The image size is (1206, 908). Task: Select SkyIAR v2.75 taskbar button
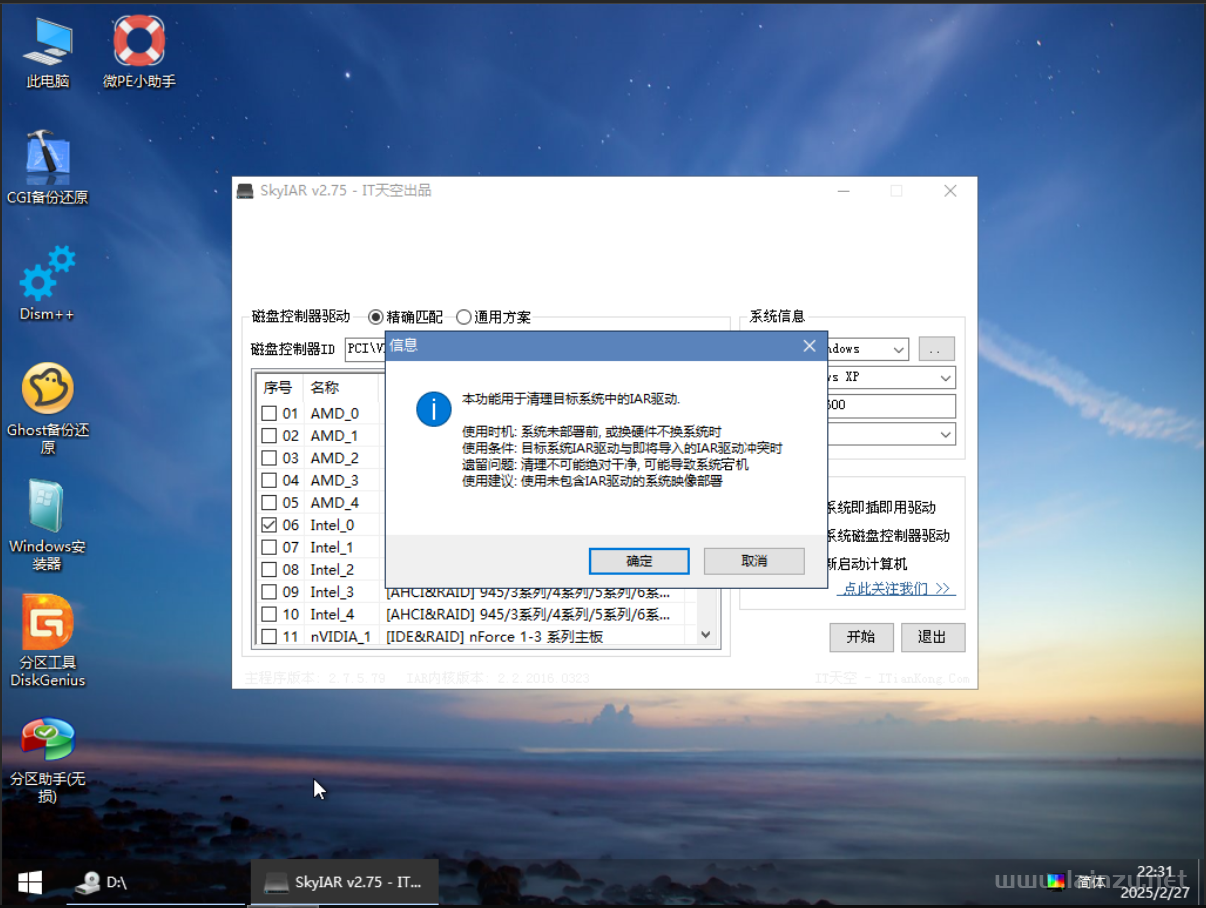click(344, 882)
